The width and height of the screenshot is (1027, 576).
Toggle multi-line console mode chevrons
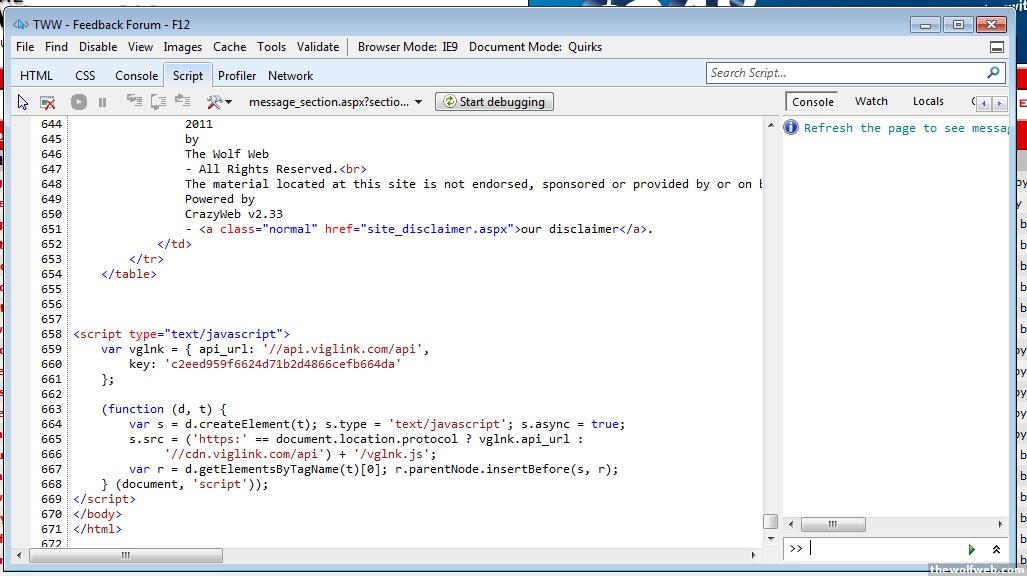click(996, 549)
